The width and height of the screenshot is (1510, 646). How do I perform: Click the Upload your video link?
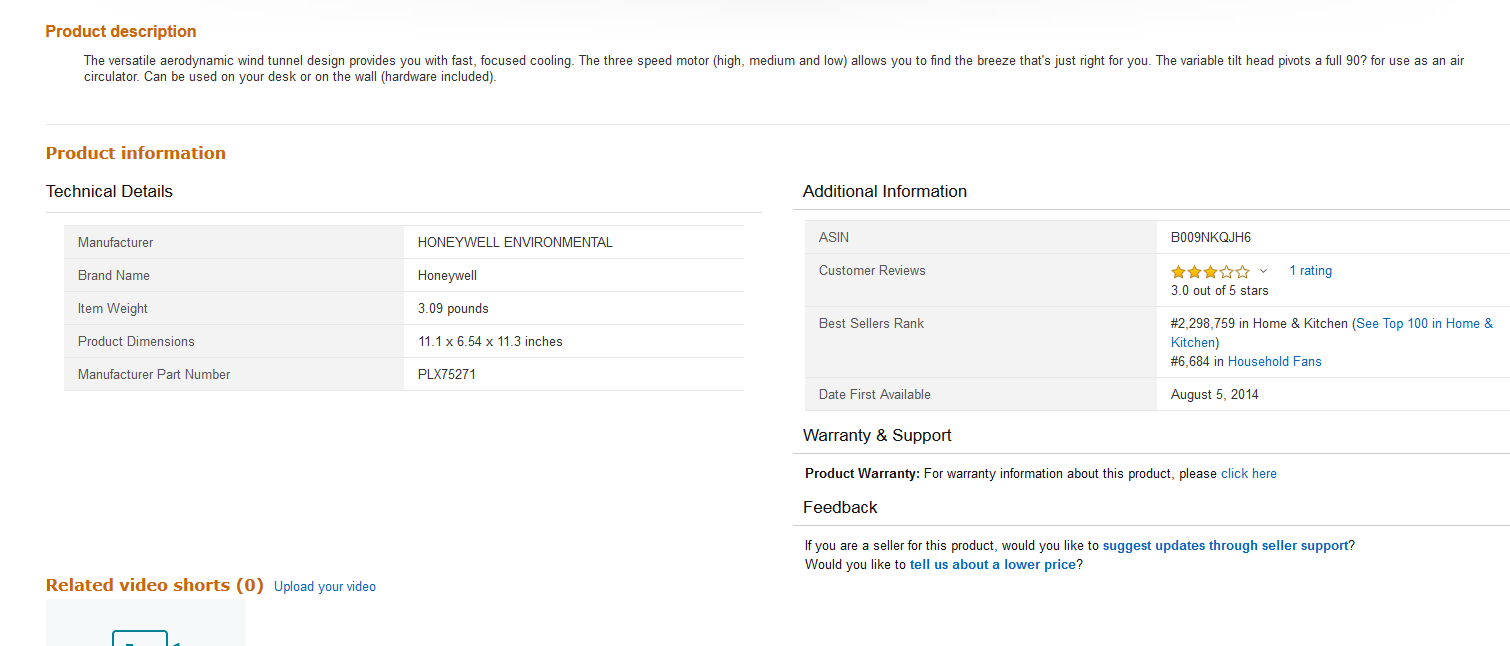[x=325, y=587]
